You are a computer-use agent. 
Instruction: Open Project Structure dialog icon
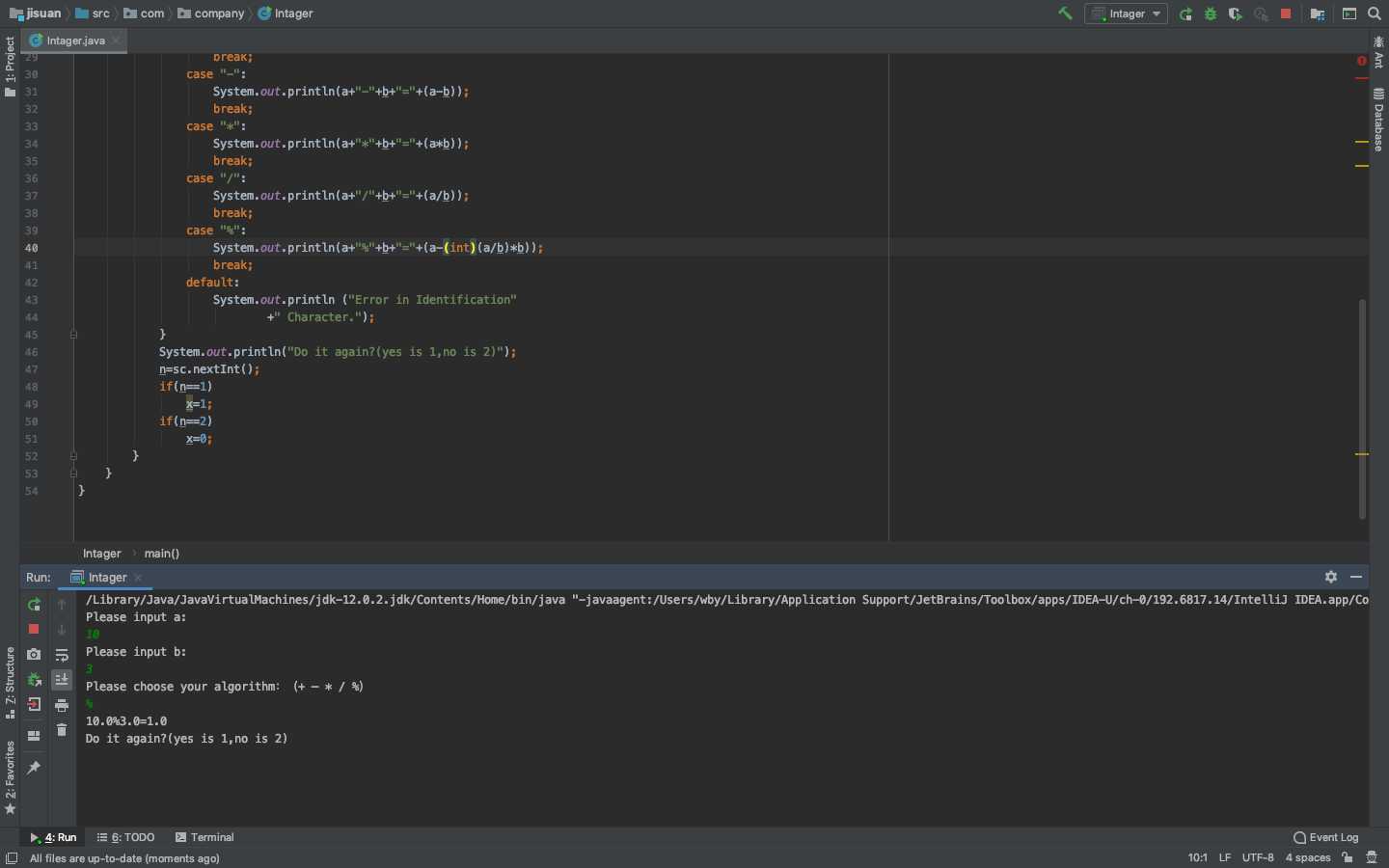click(x=1317, y=14)
